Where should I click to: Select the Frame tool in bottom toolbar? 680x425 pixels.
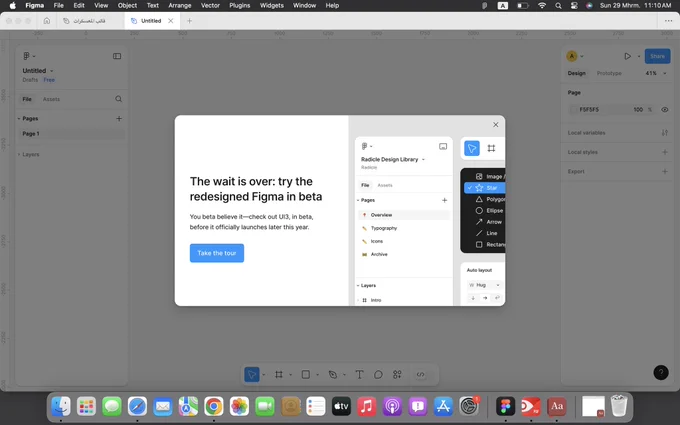[x=279, y=374]
